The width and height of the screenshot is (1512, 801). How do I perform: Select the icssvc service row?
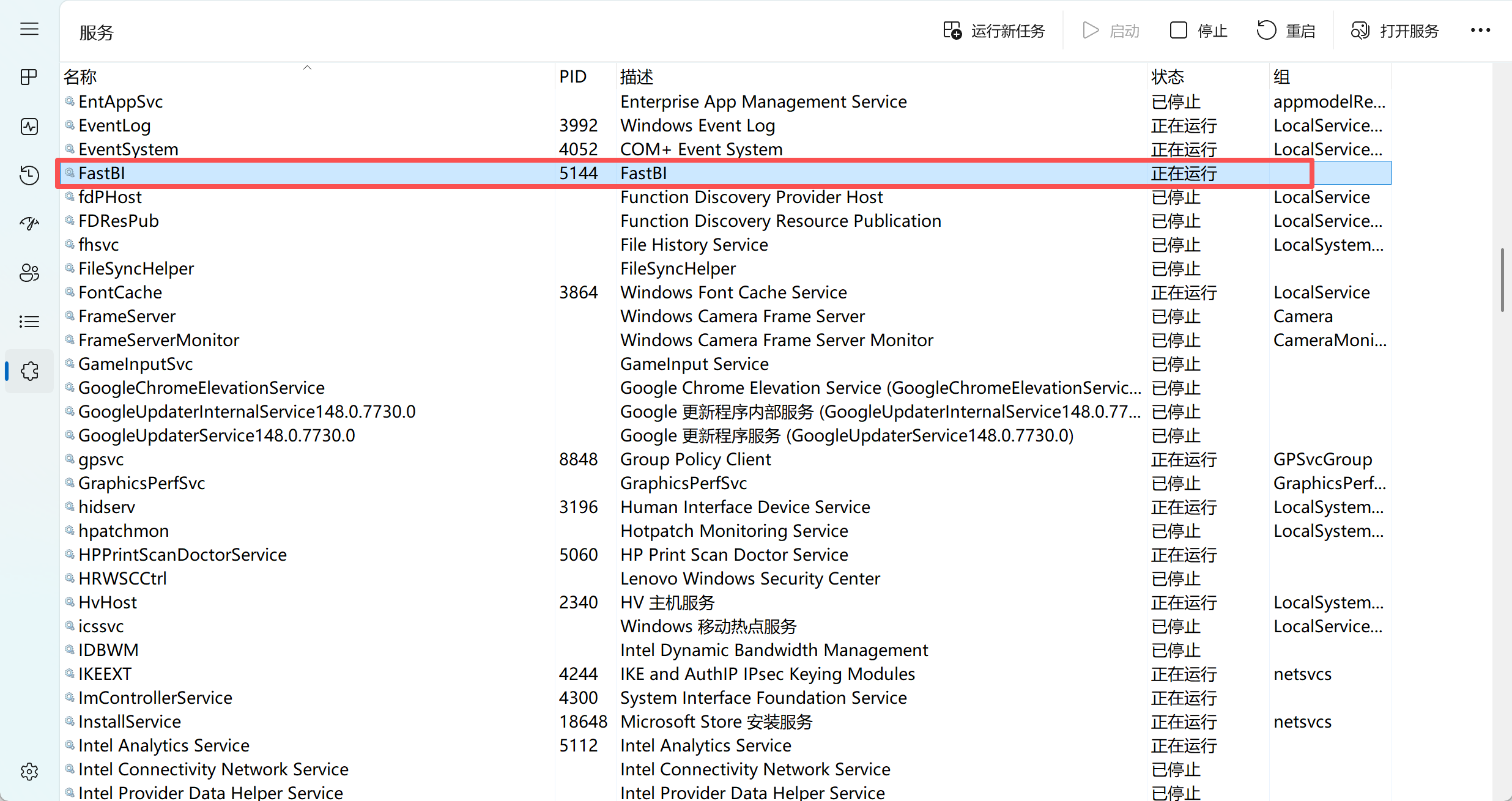pyautogui.click(x=727, y=626)
